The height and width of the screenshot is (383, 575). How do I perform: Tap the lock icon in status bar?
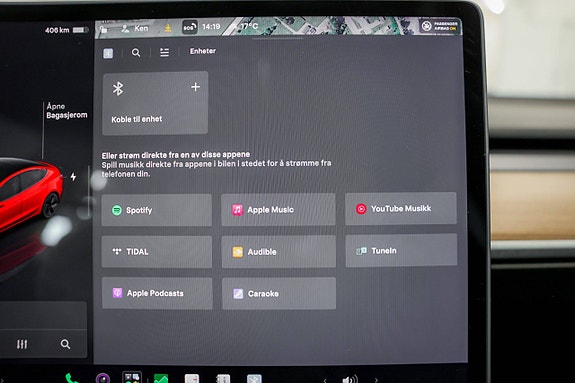[x=104, y=29]
